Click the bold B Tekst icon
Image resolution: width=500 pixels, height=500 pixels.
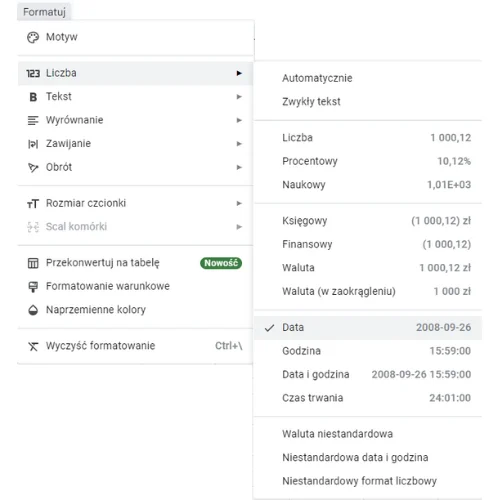click(33, 97)
